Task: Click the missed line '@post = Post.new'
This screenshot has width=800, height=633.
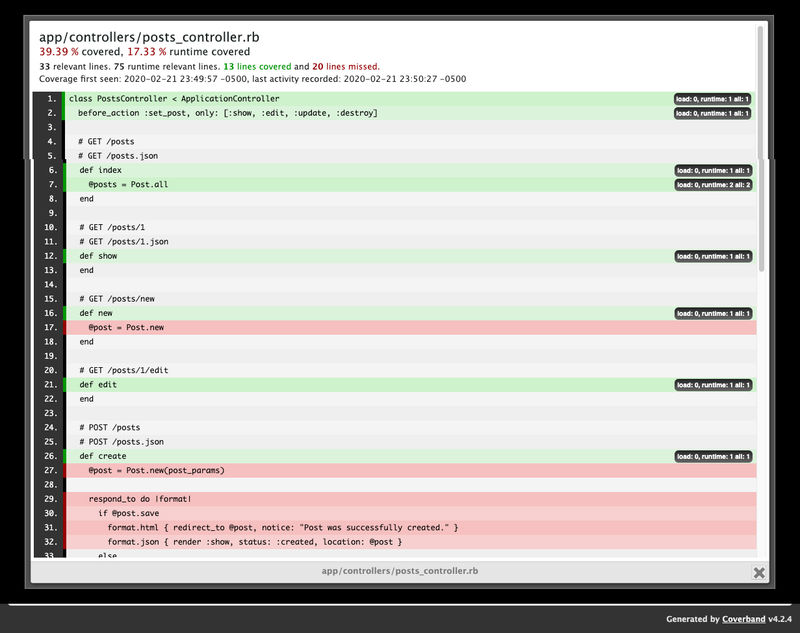Action: click(x=410, y=327)
